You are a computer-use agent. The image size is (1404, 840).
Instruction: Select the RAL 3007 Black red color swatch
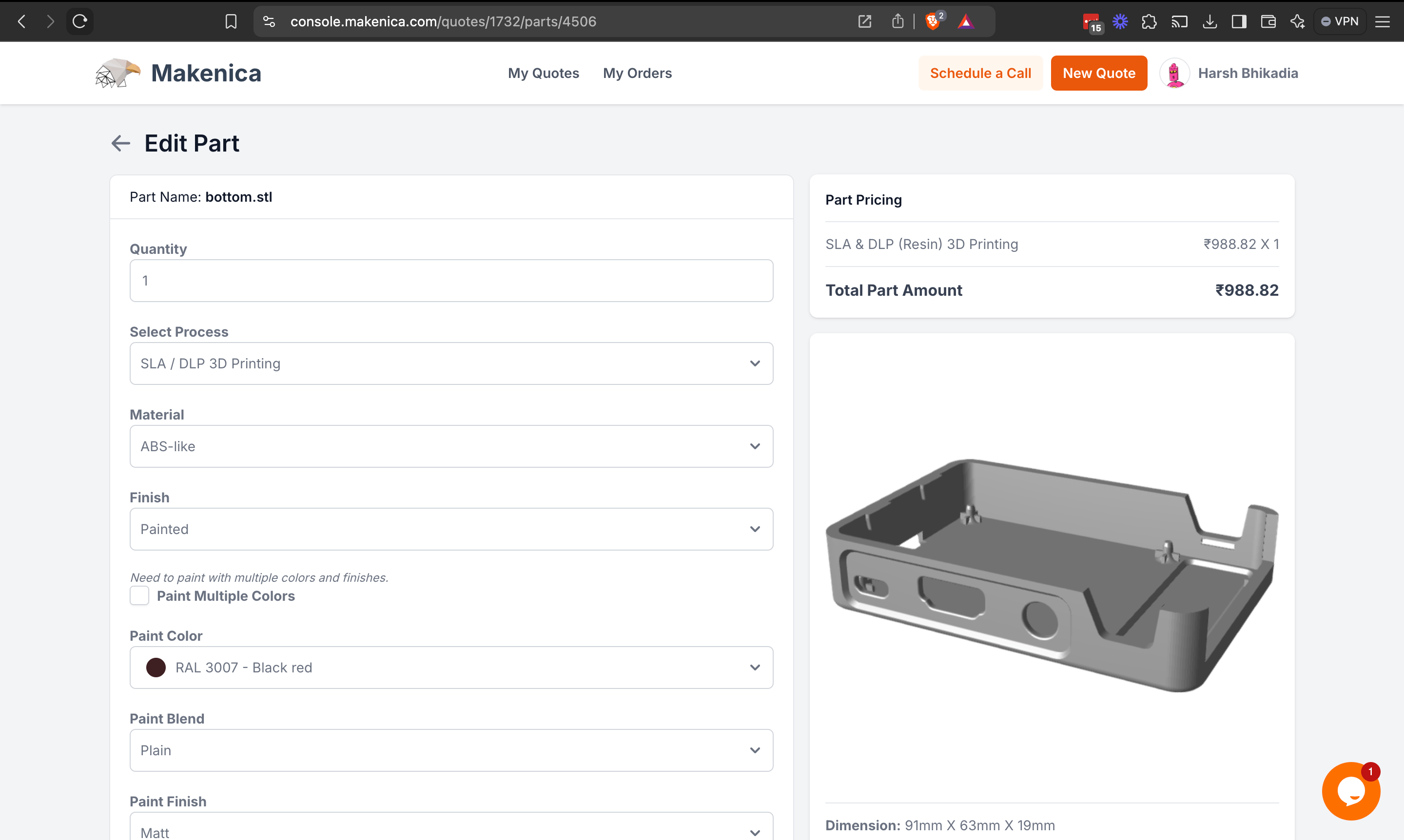click(x=155, y=667)
